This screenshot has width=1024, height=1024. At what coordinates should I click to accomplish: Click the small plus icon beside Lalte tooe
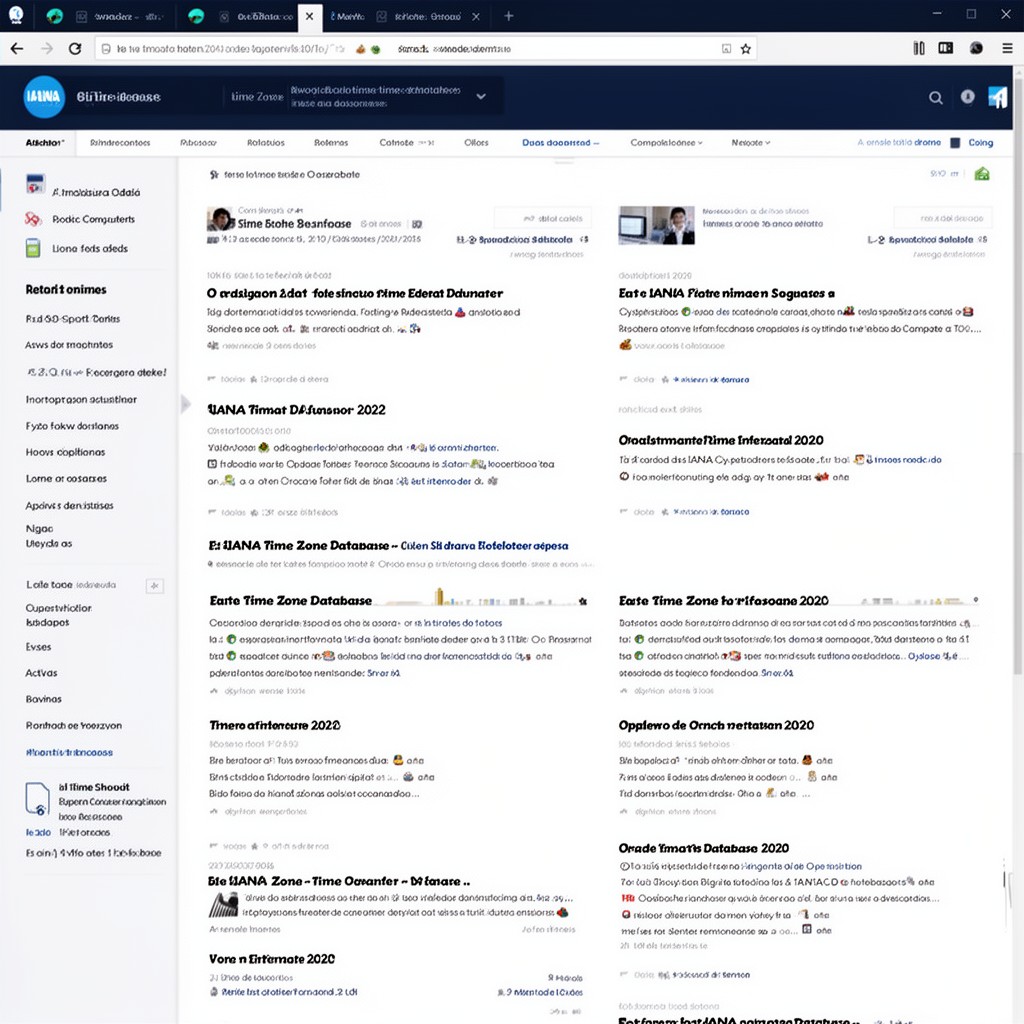[155, 586]
